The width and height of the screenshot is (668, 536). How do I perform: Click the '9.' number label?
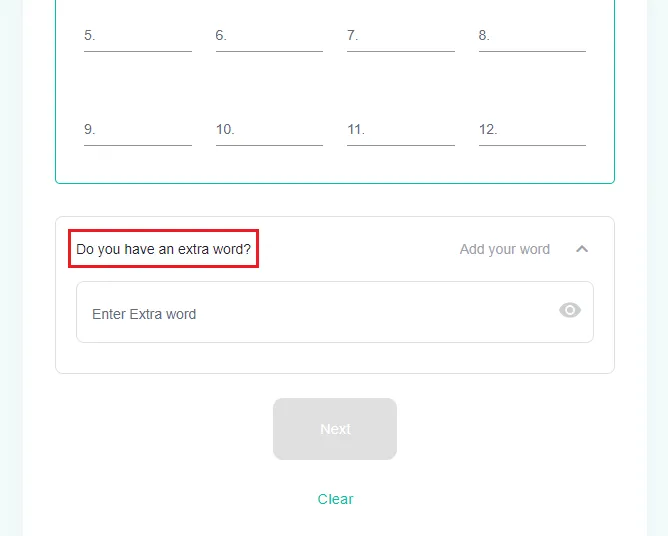click(x=89, y=130)
